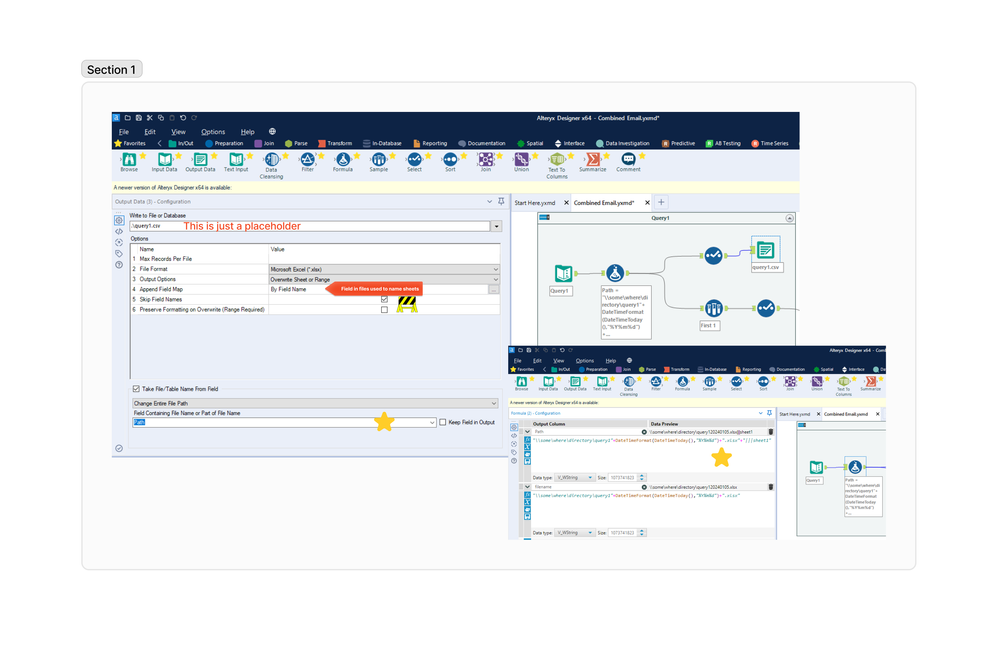
Task: Pick the Data Cleansing tool in the Output Data window palette
Action: point(271,165)
